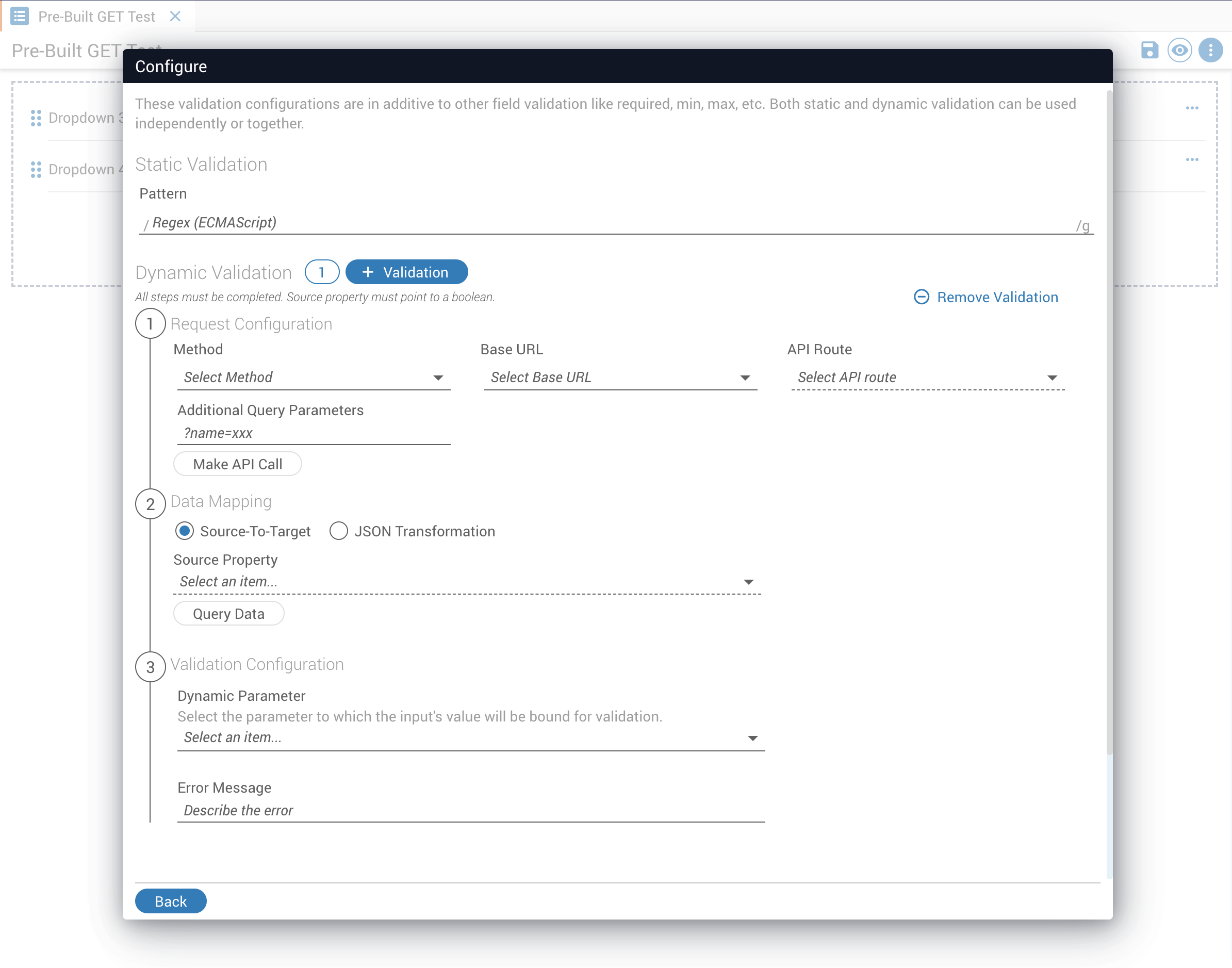The width and height of the screenshot is (1232, 968).
Task: Open the Select Base URL dropdown
Action: (x=620, y=378)
